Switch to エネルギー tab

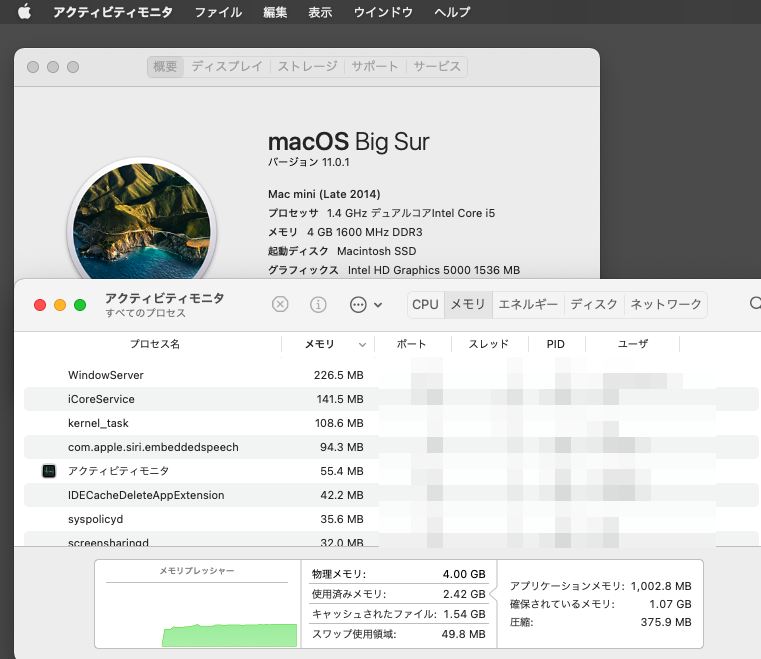(x=528, y=305)
